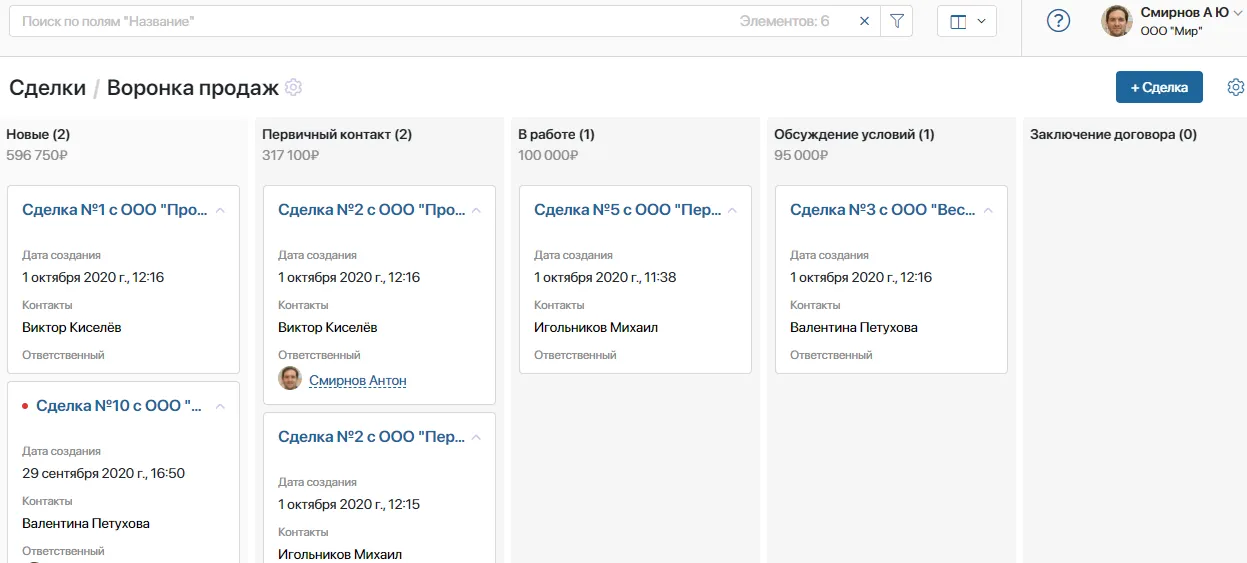
Task: Open deal Сделка №5 с ООО title
Action: tap(625, 210)
